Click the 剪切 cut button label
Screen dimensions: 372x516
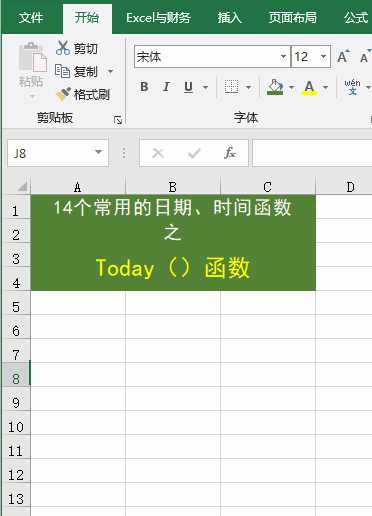[86, 49]
